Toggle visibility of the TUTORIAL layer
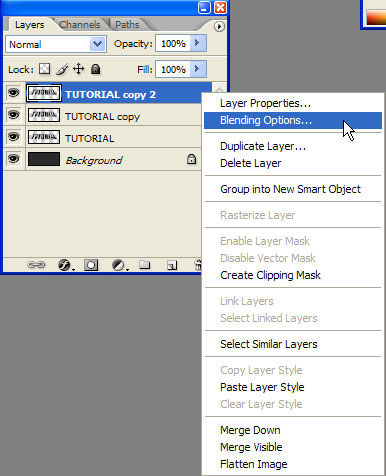The height and width of the screenshot is (476, 386). (x=13, y=137)
